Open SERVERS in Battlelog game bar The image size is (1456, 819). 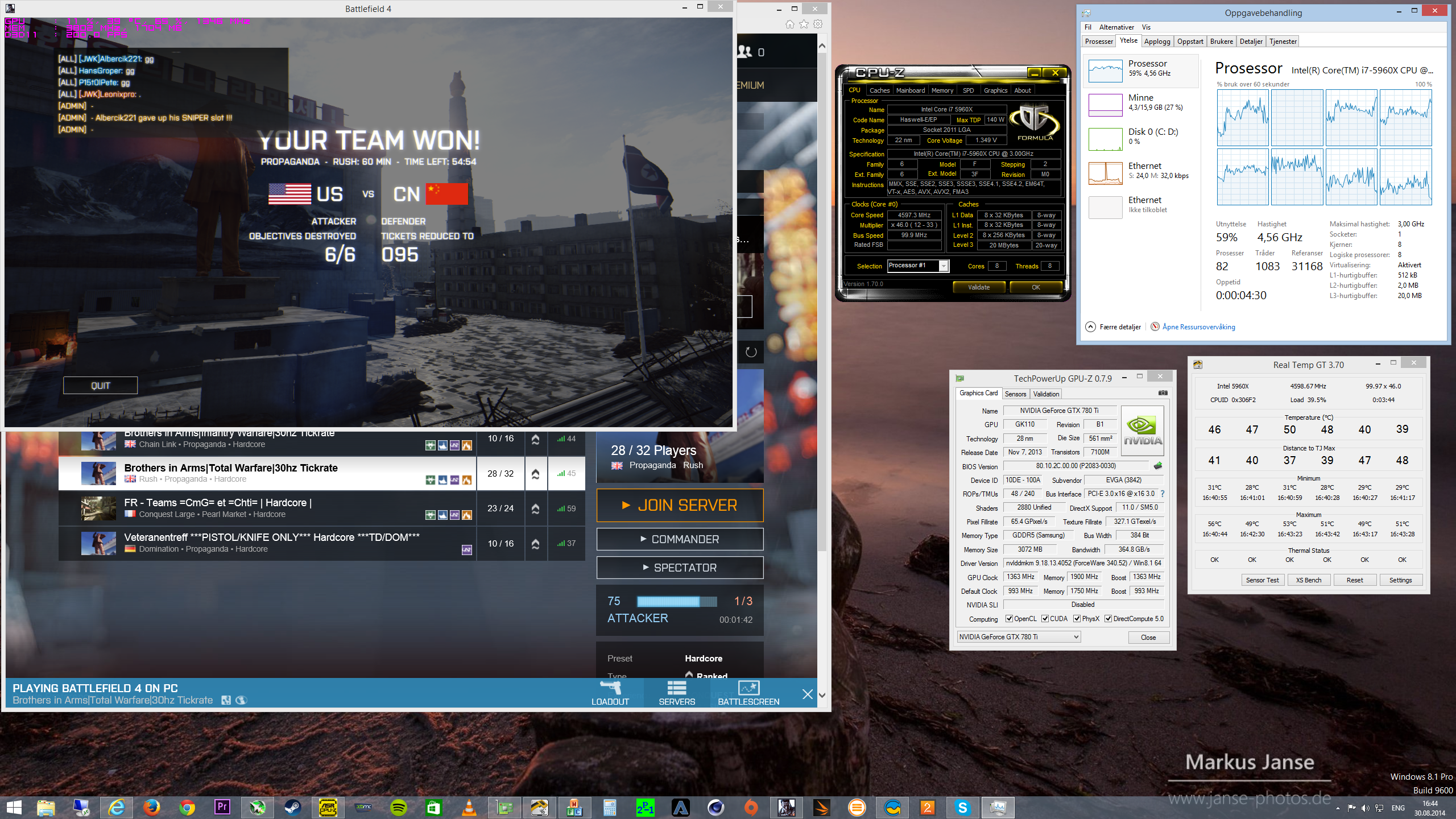coord(677,693)
